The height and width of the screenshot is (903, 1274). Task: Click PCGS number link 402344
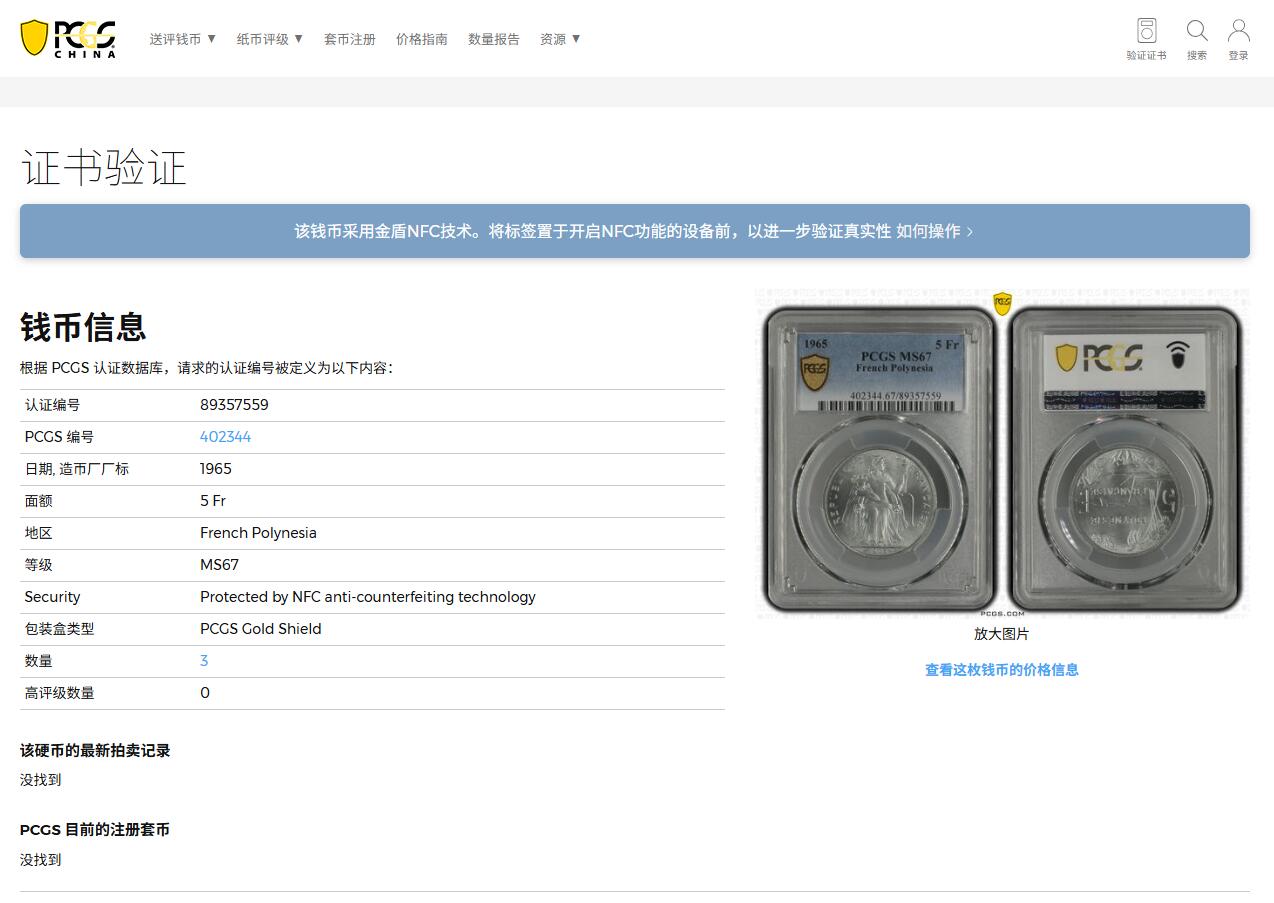pos(225,437)
